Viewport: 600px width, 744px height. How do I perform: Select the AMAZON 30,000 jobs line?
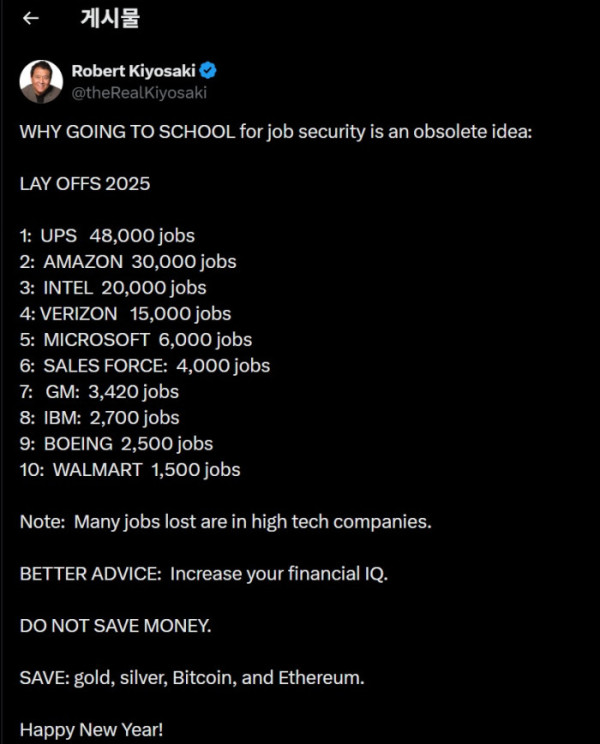(128, 262)
